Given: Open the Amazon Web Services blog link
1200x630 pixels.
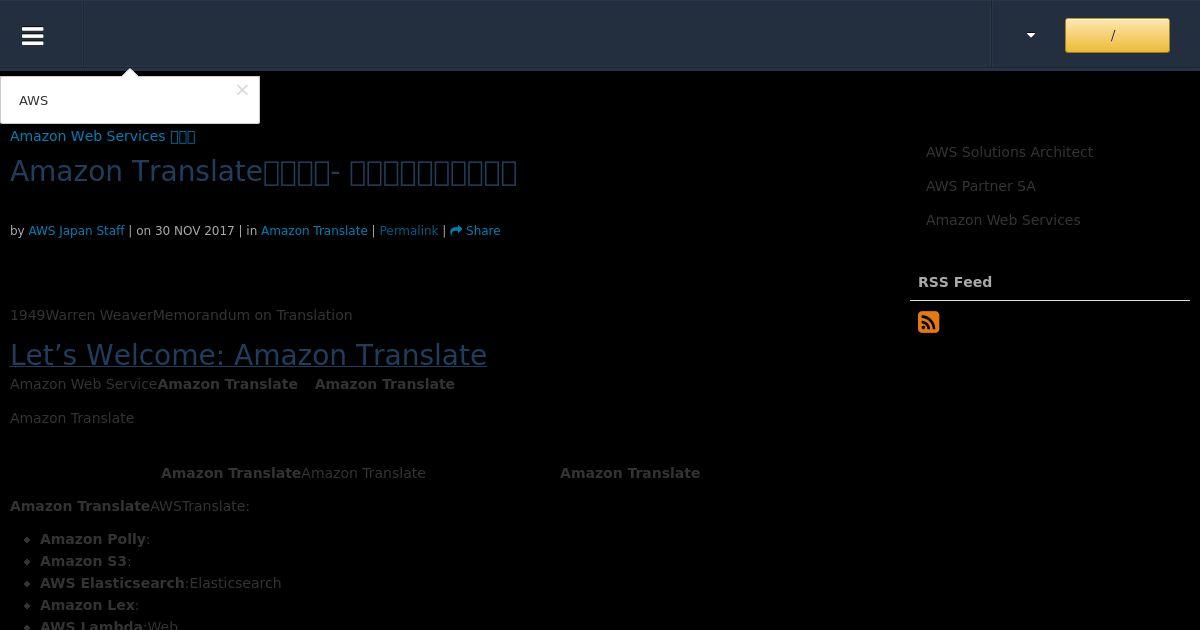Looking at the screenshot, I should tap(102, 136).
